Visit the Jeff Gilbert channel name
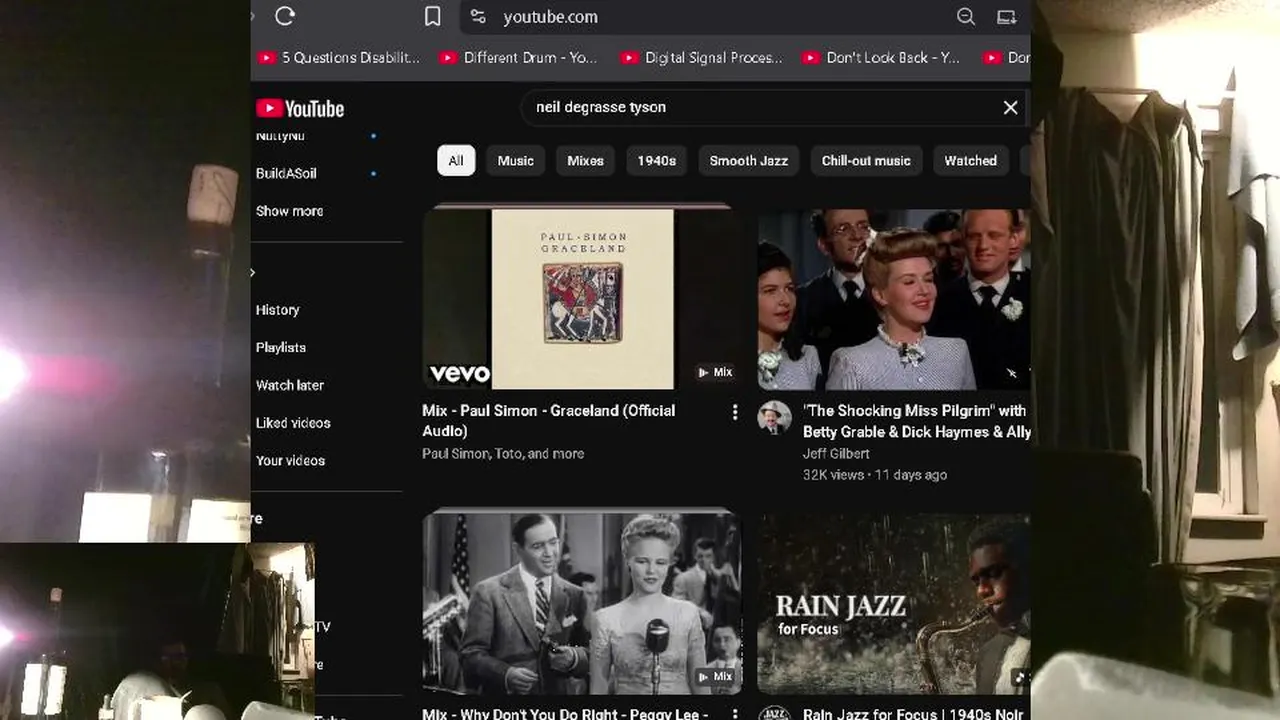Screen dimensions: 1280x720 (836, 454)
